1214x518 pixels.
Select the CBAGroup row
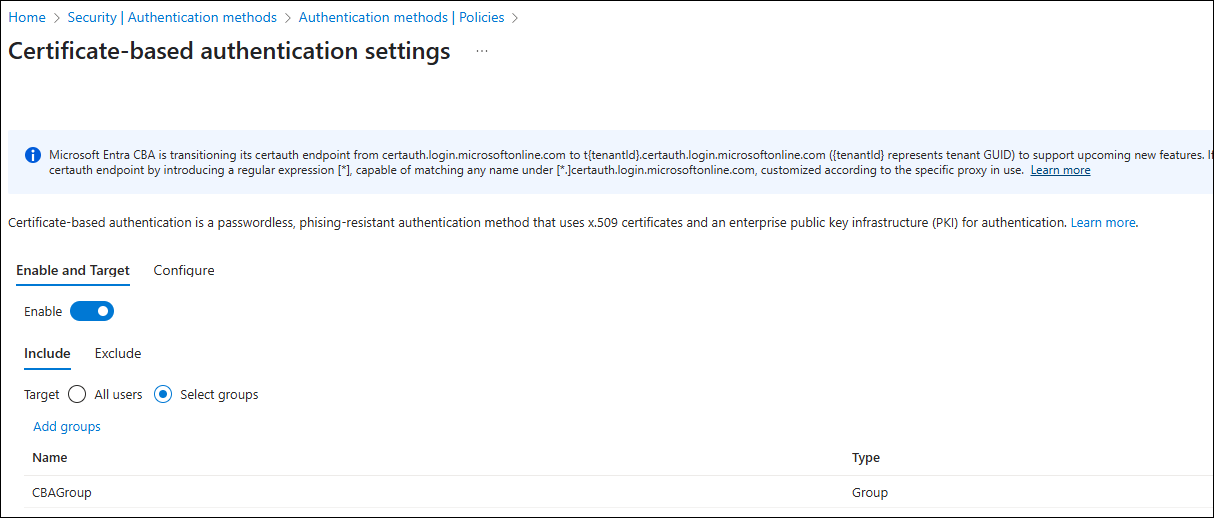click(x=610, y=493)
